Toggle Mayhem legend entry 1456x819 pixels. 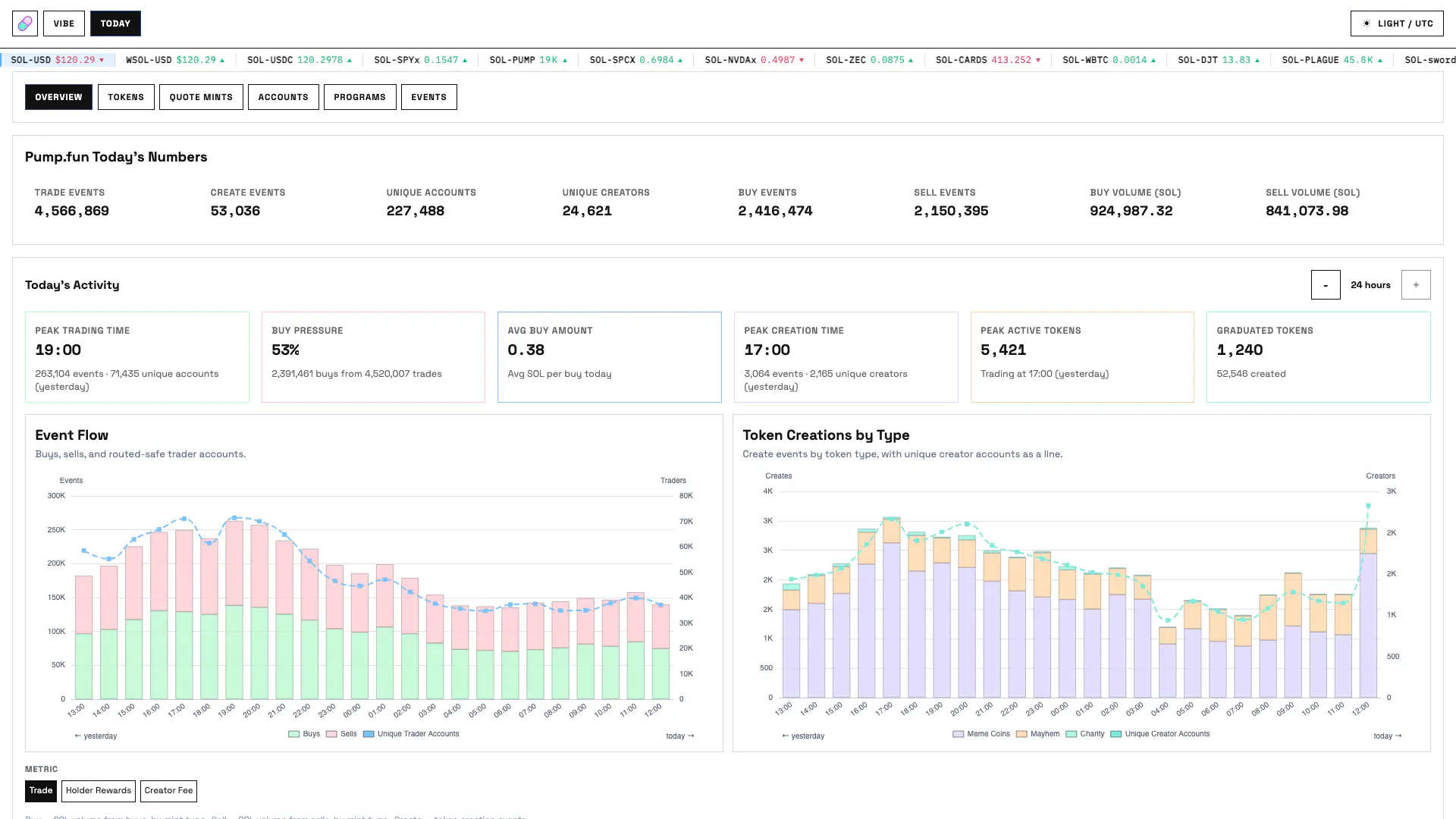[1038, 734]
